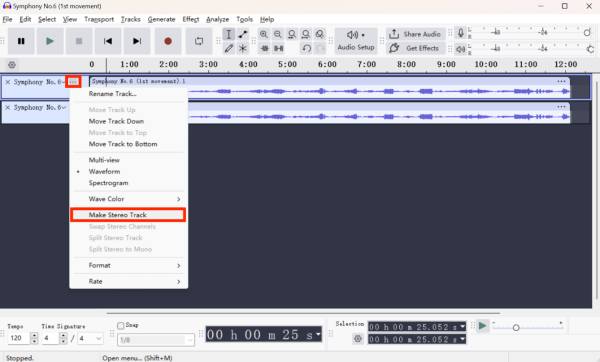Close the first Symphony No. 6 track
The width and height of the screenshot is (600, 362).
click(7, 82)
